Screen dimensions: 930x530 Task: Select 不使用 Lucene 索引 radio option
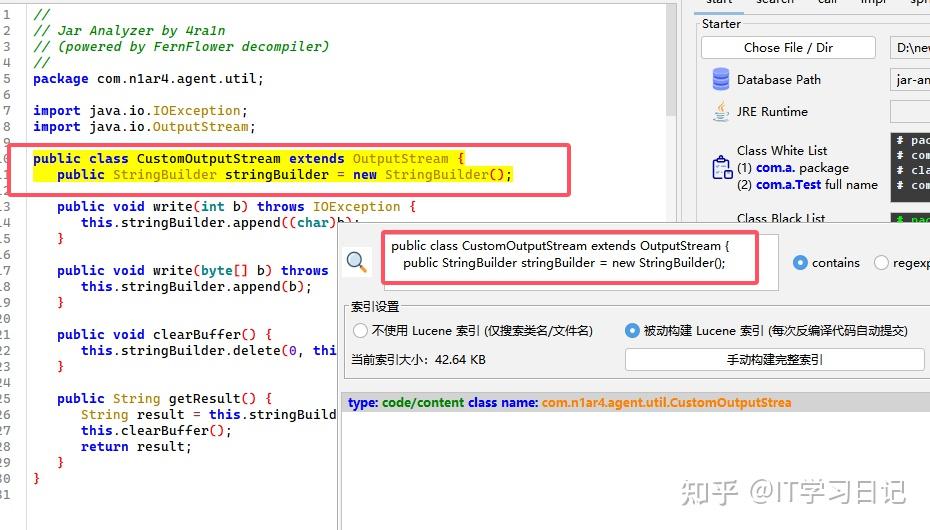(x=360, y=331)
